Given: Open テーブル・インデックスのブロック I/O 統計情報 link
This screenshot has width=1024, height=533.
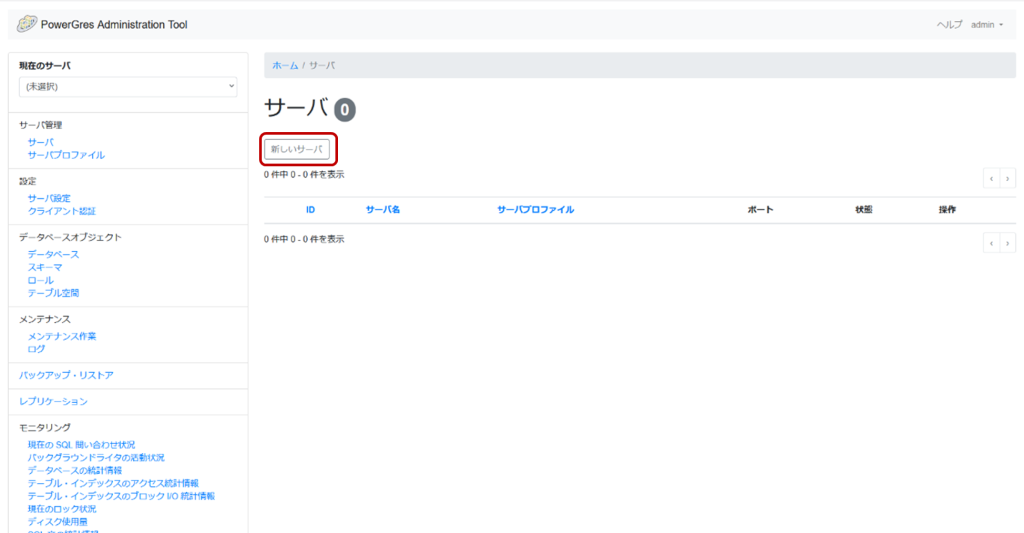Looking at the screenshot, I should click(121, 496).
